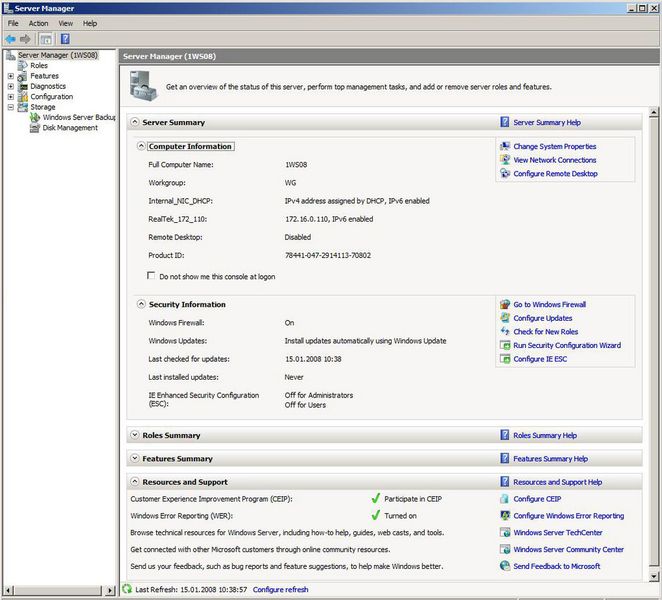Click the 'Last Refresh: 15.01.2008 10:38:57' text
This screenshot has height=600, width=662.
point(192,589)
